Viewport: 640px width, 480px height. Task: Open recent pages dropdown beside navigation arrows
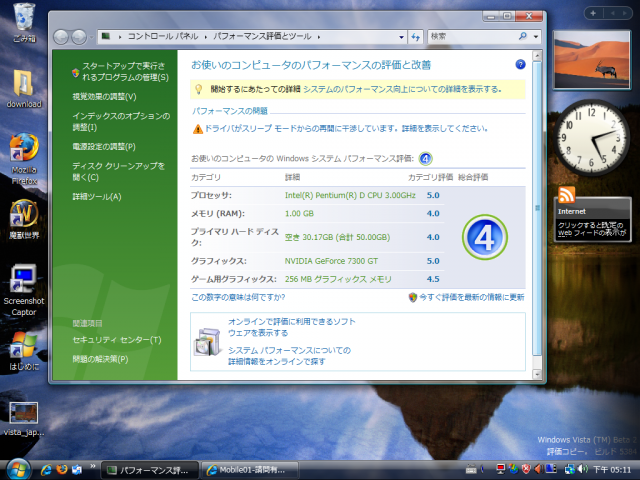tap(91, 37)
